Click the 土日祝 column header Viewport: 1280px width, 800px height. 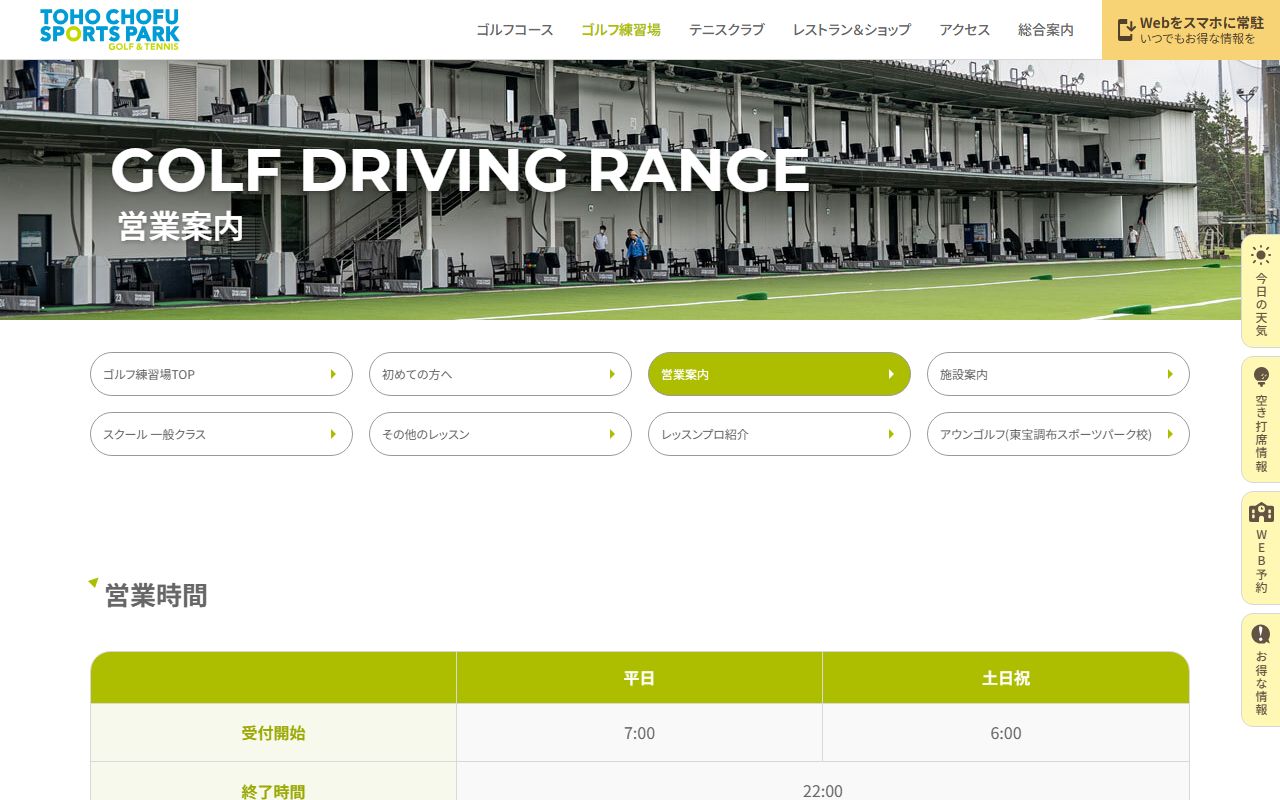[1006, 678]
